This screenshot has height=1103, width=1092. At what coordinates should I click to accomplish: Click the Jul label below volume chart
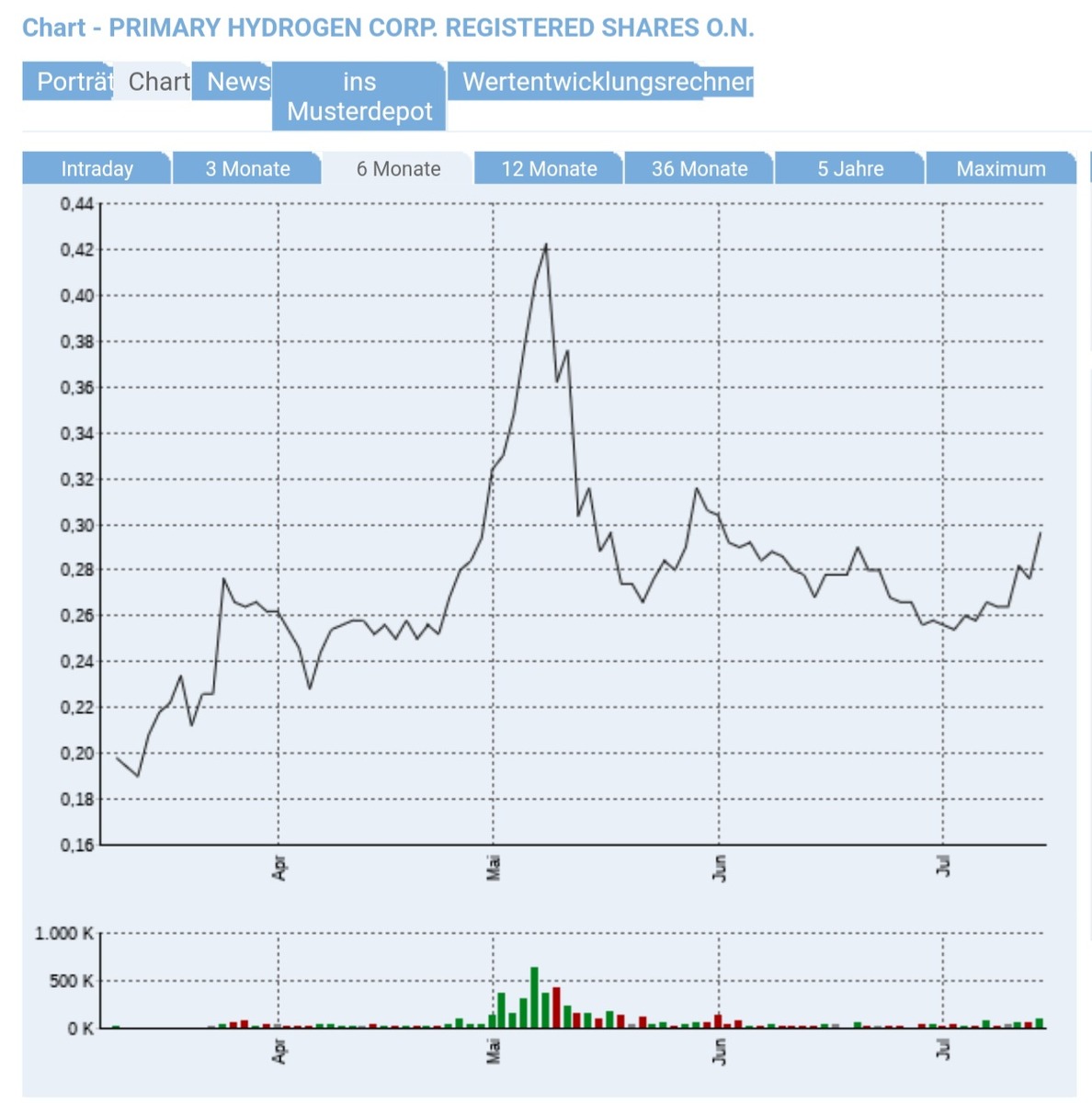coord(943,1050)
